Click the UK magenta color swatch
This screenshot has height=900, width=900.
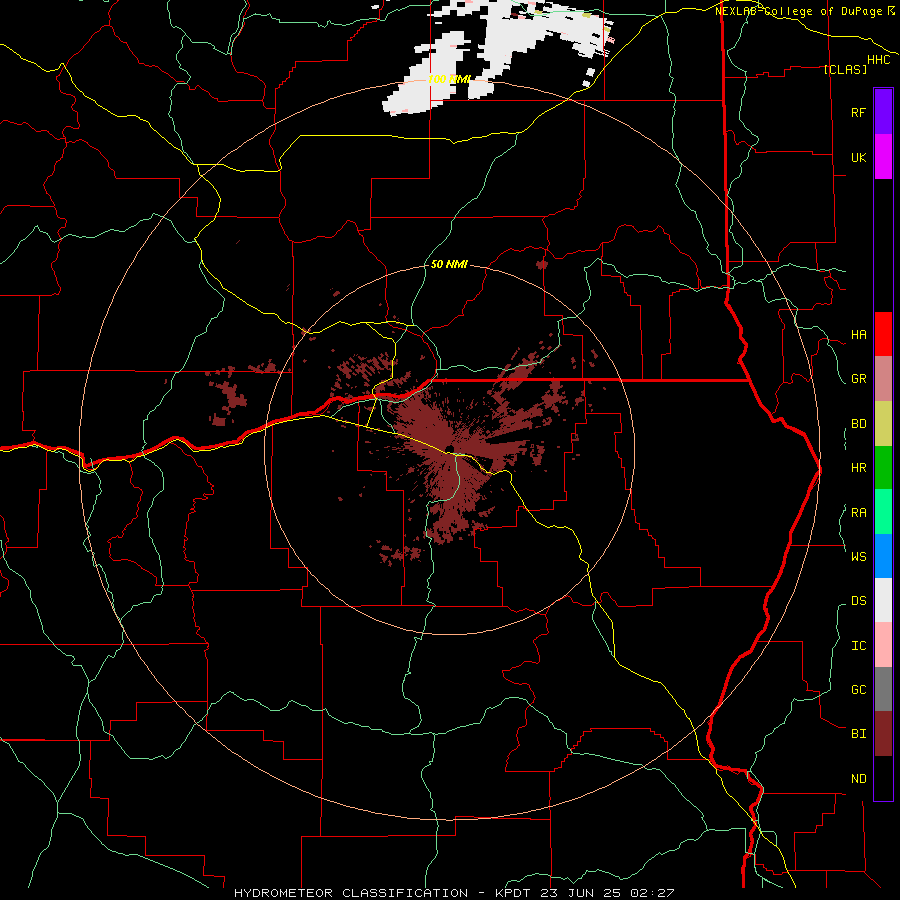point(883,157)
